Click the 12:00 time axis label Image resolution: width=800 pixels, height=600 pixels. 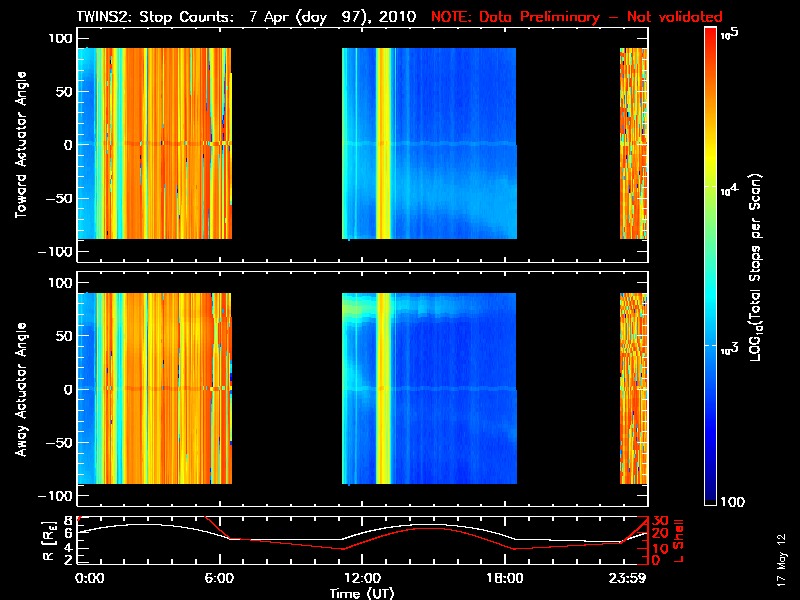pos(362,579)
